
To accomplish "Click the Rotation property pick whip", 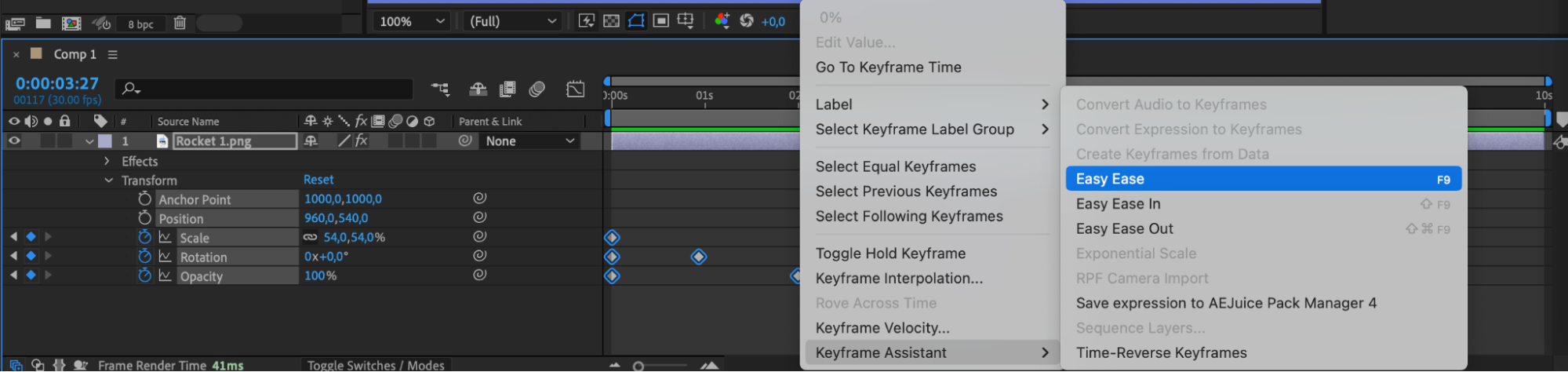I will [x=479, y=256].
